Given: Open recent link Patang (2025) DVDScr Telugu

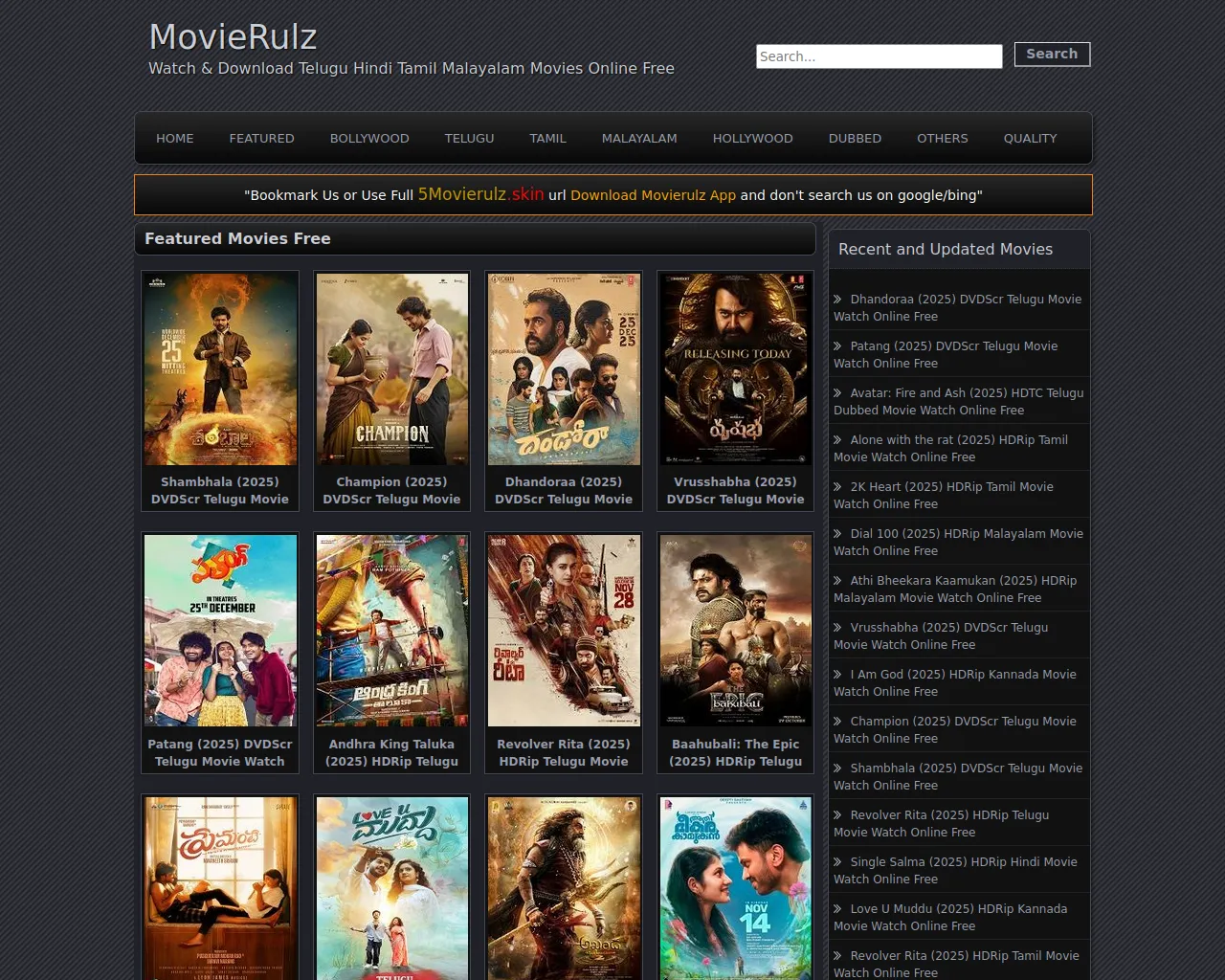Looking at the screenshot, I should pos(947,354).
